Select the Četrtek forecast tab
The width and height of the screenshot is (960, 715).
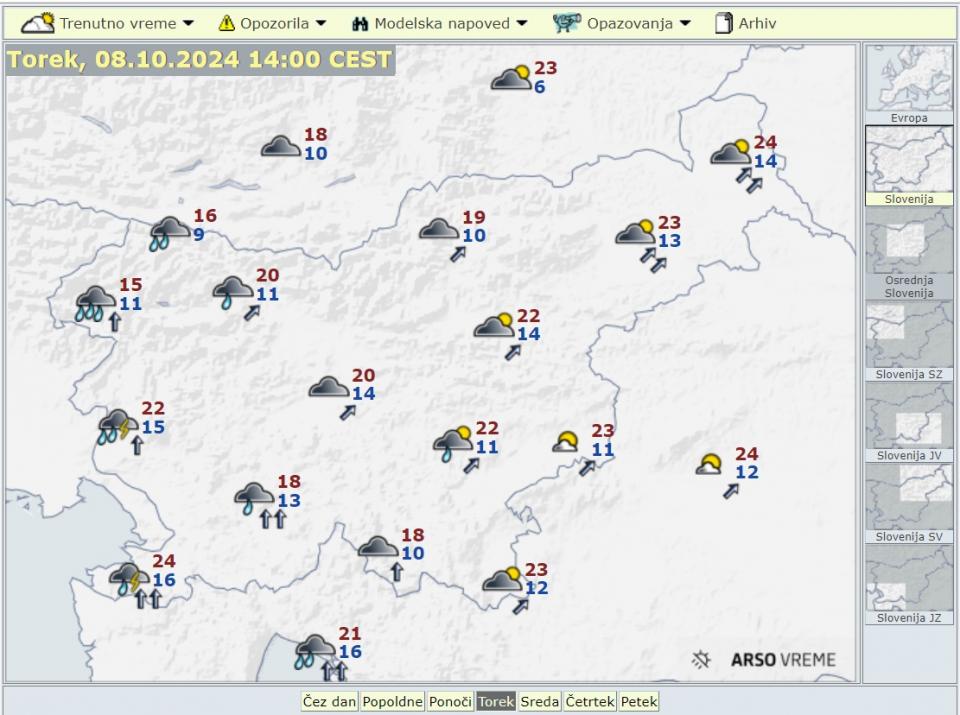pyautogui.click(x=590, y=702)
